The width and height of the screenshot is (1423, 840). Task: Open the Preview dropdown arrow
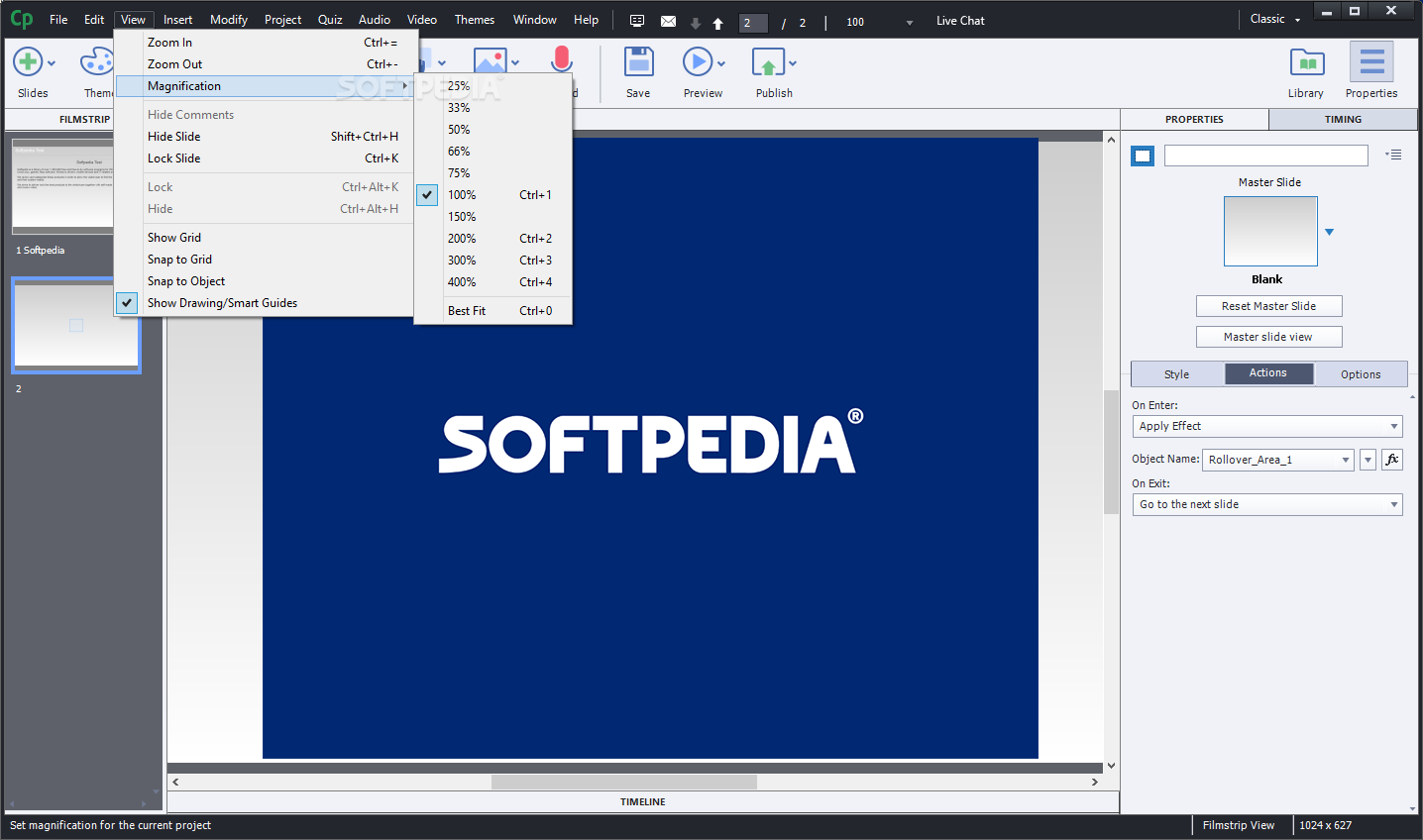pos(721,63)
